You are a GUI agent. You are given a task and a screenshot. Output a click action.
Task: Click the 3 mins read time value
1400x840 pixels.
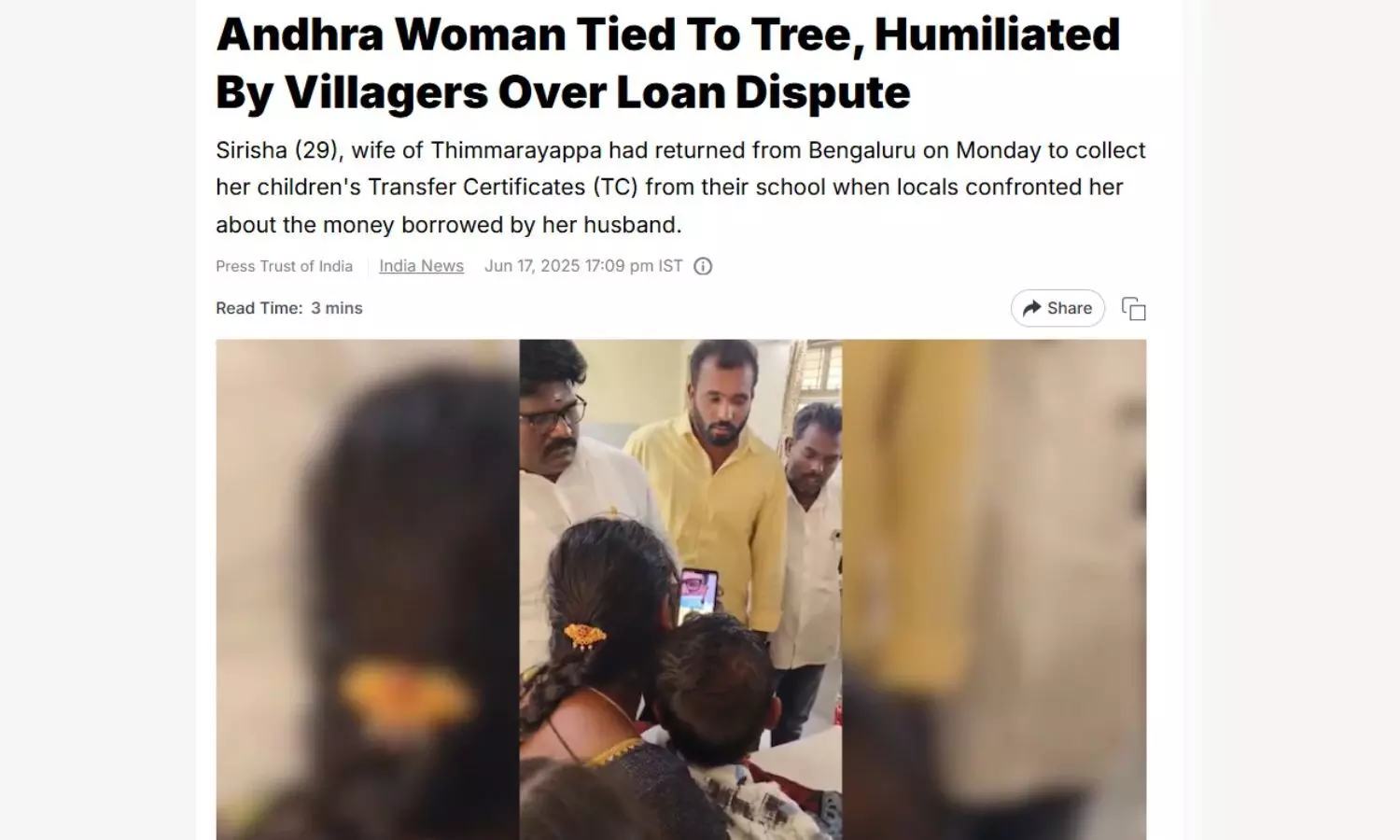pos(337,308)
